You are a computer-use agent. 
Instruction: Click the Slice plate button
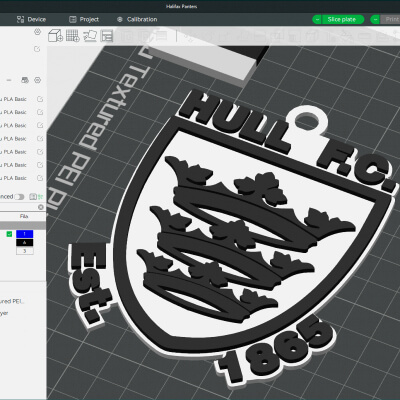coord(344,19)
